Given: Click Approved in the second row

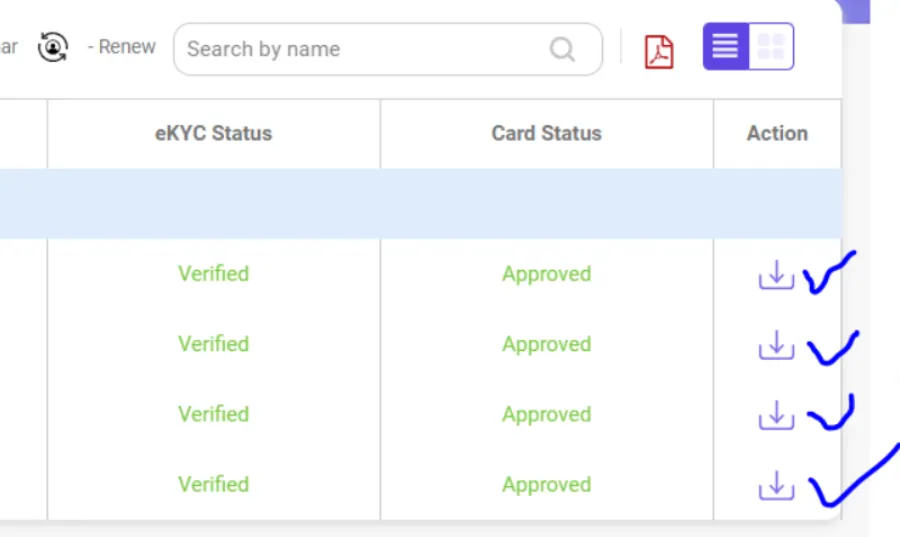Looking at the screenshot, I should (546, 344).
